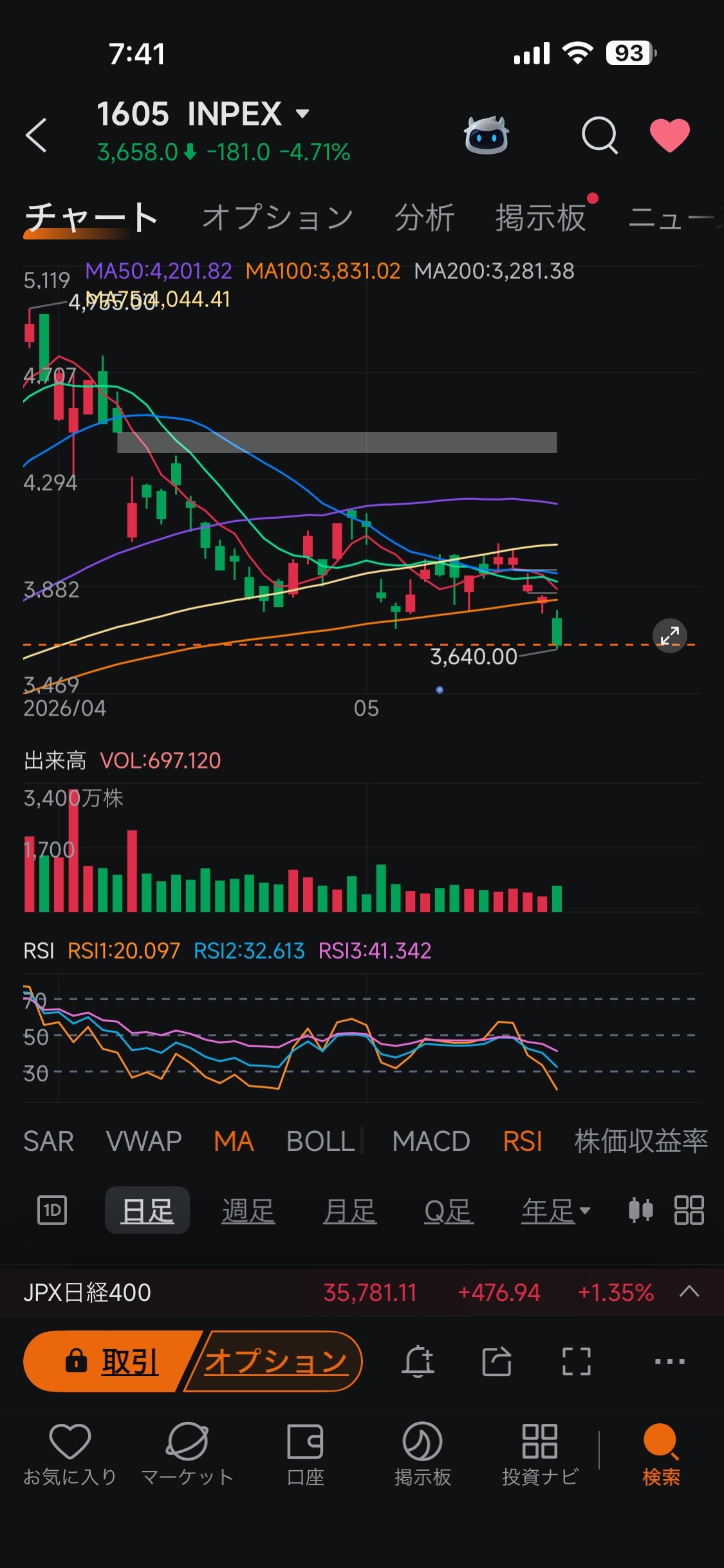724x1568 pixels.
Task: Open 掲示板 in the bottom navigation
Action: click(x=422, y=1454)
